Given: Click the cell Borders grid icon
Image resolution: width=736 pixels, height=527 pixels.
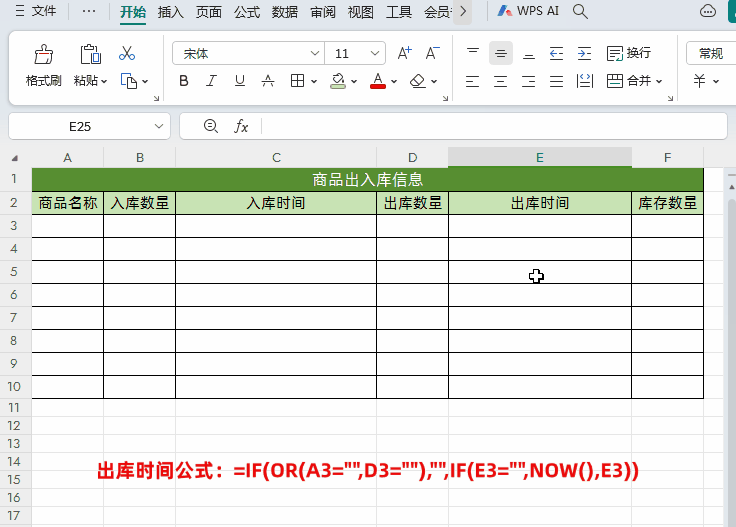Looking at the screenshot, I should pyautogui.click(x=297, y=81).
